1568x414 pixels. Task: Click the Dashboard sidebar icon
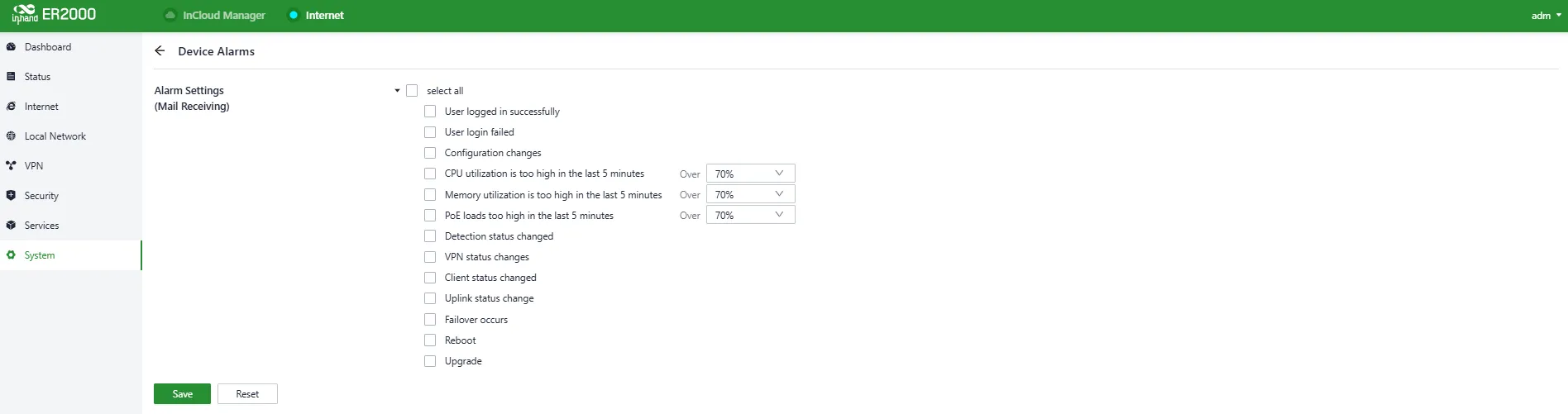[x=11, y=47]
